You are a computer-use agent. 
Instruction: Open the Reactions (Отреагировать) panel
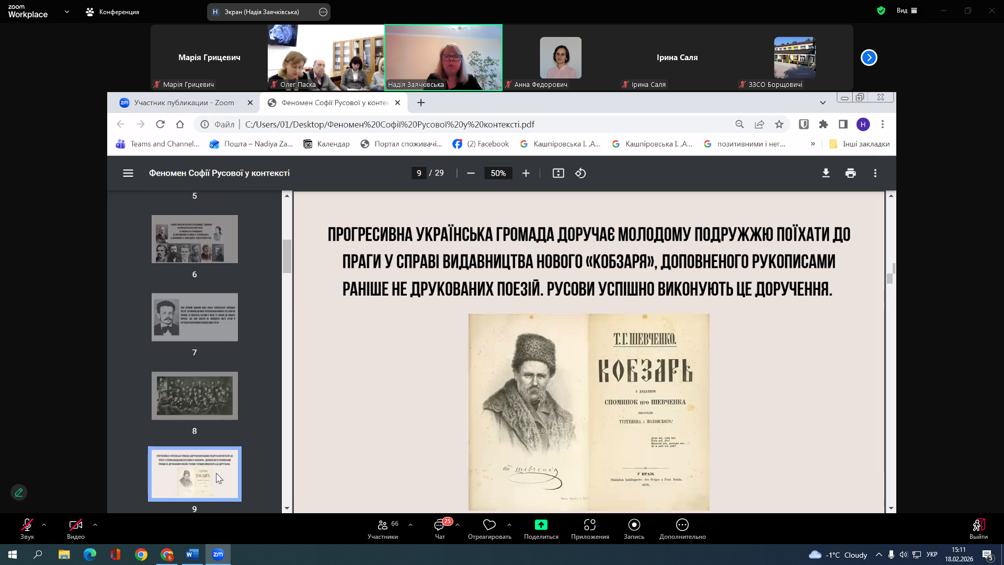pyautogui.click(x=489, y=528)
